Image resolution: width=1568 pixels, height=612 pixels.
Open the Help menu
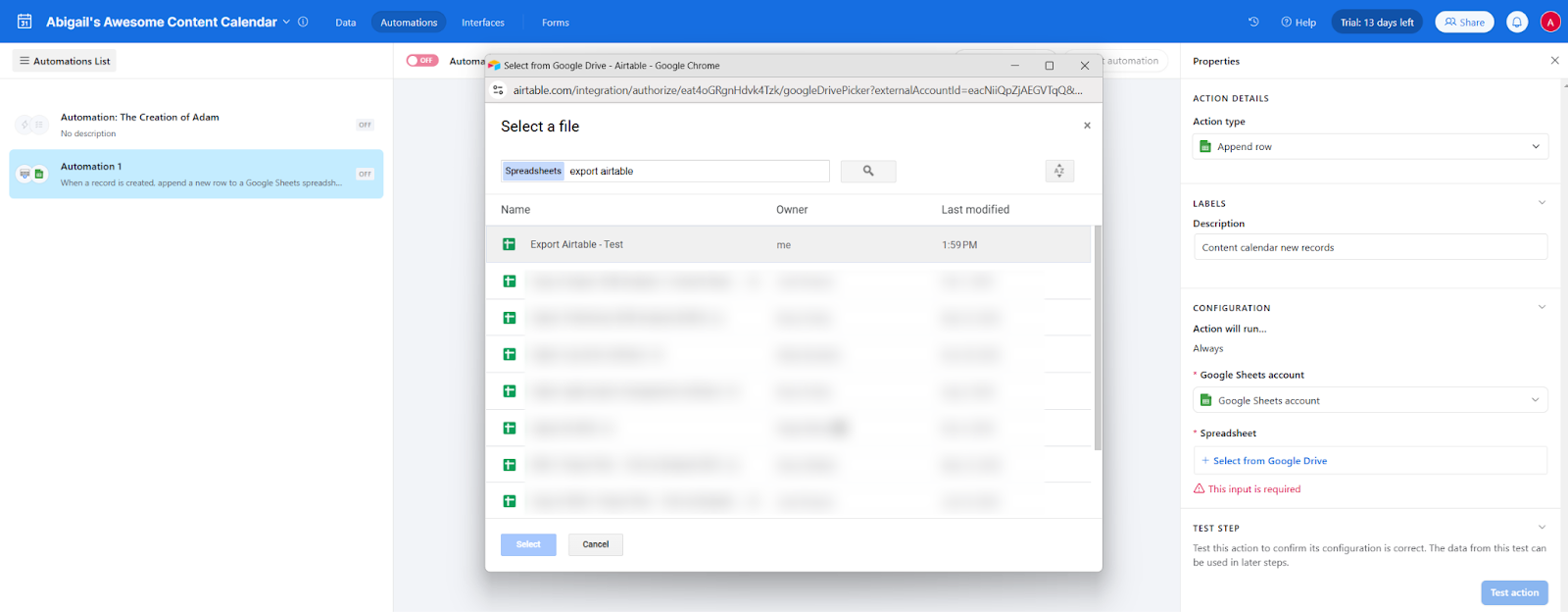[x=1298, y=23]
